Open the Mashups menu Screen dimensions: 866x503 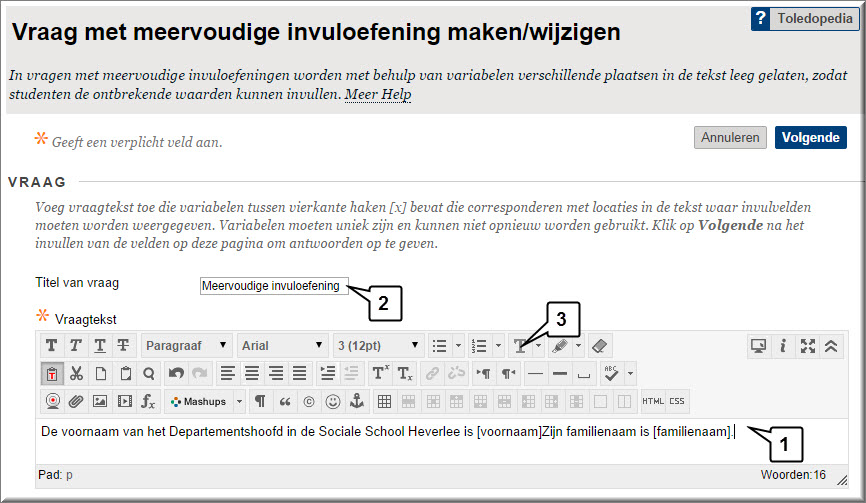(199, 401)
